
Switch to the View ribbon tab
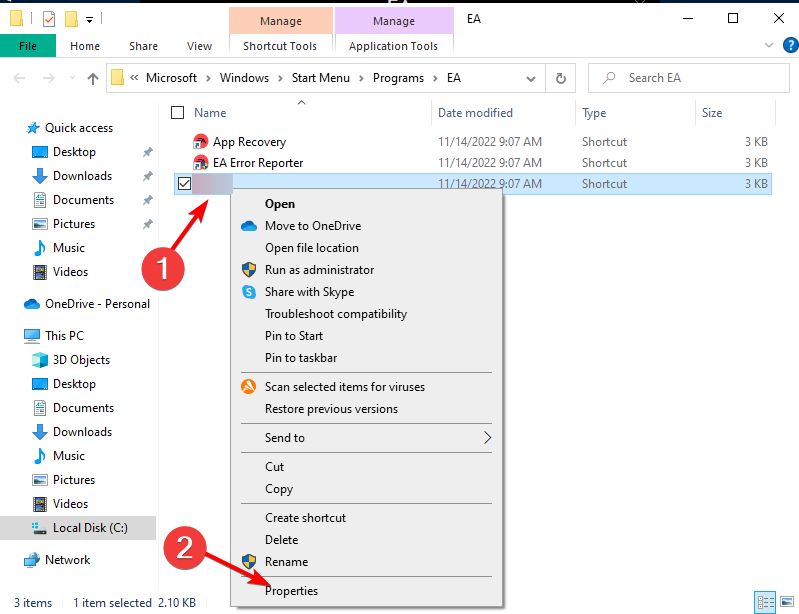(199, 46)
